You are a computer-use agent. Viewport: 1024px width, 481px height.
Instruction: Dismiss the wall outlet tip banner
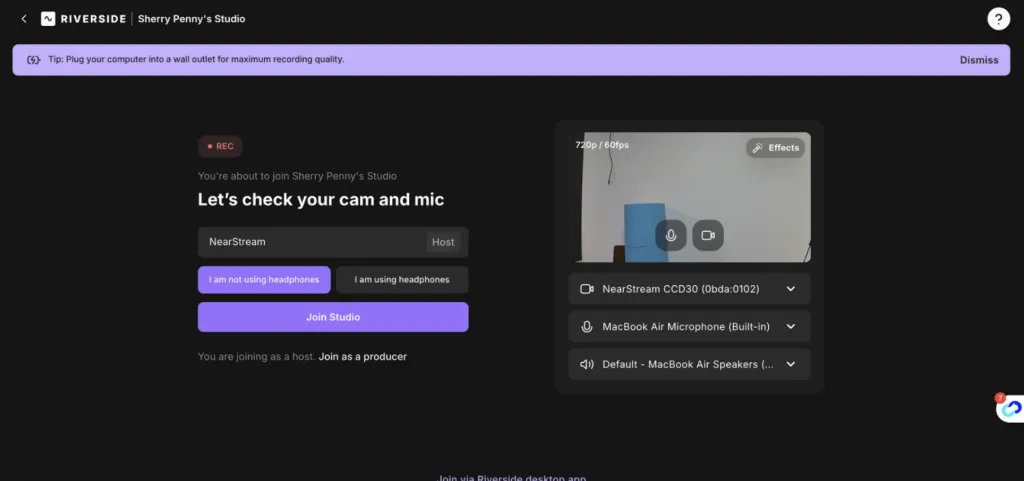pos(978,60)
